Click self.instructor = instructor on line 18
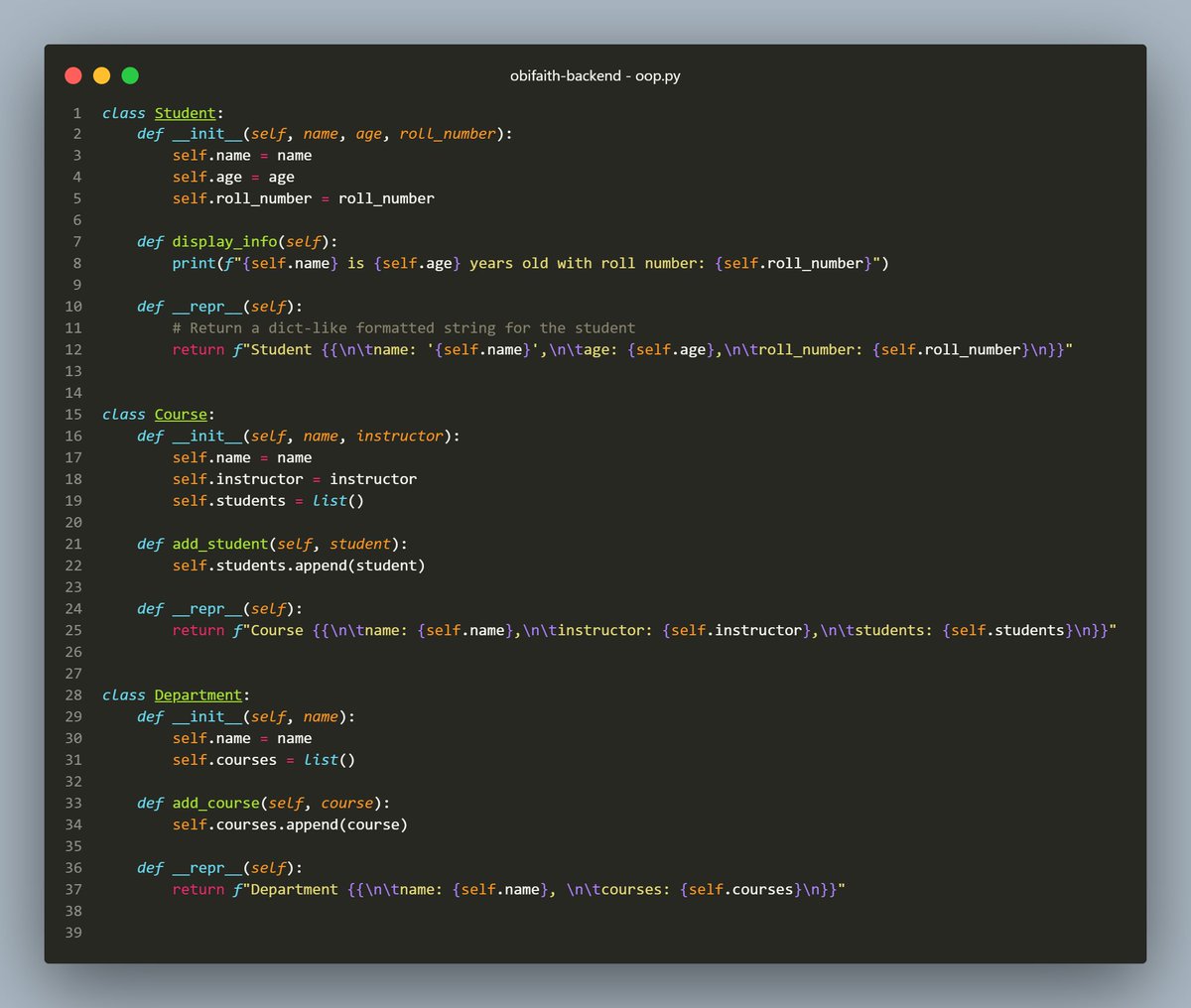The image size is (1191, 1008). 295,479
